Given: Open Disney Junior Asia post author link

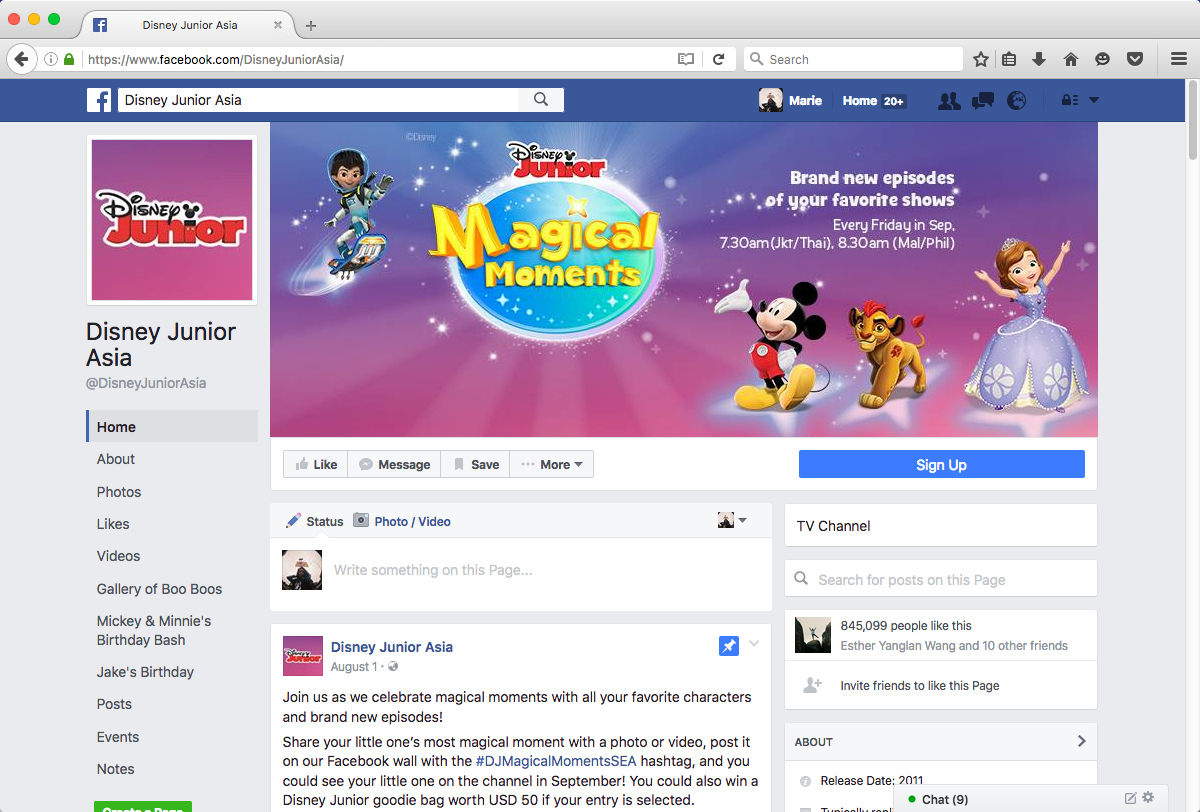Looking at the screenshot, I should (x=392, y=647).
